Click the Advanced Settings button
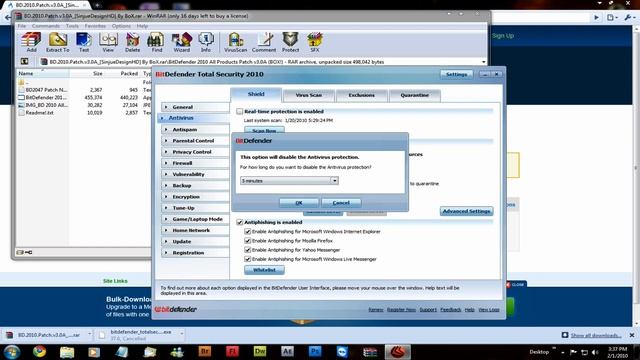Screen dimensions: 640x360 (x=467, y=211)
